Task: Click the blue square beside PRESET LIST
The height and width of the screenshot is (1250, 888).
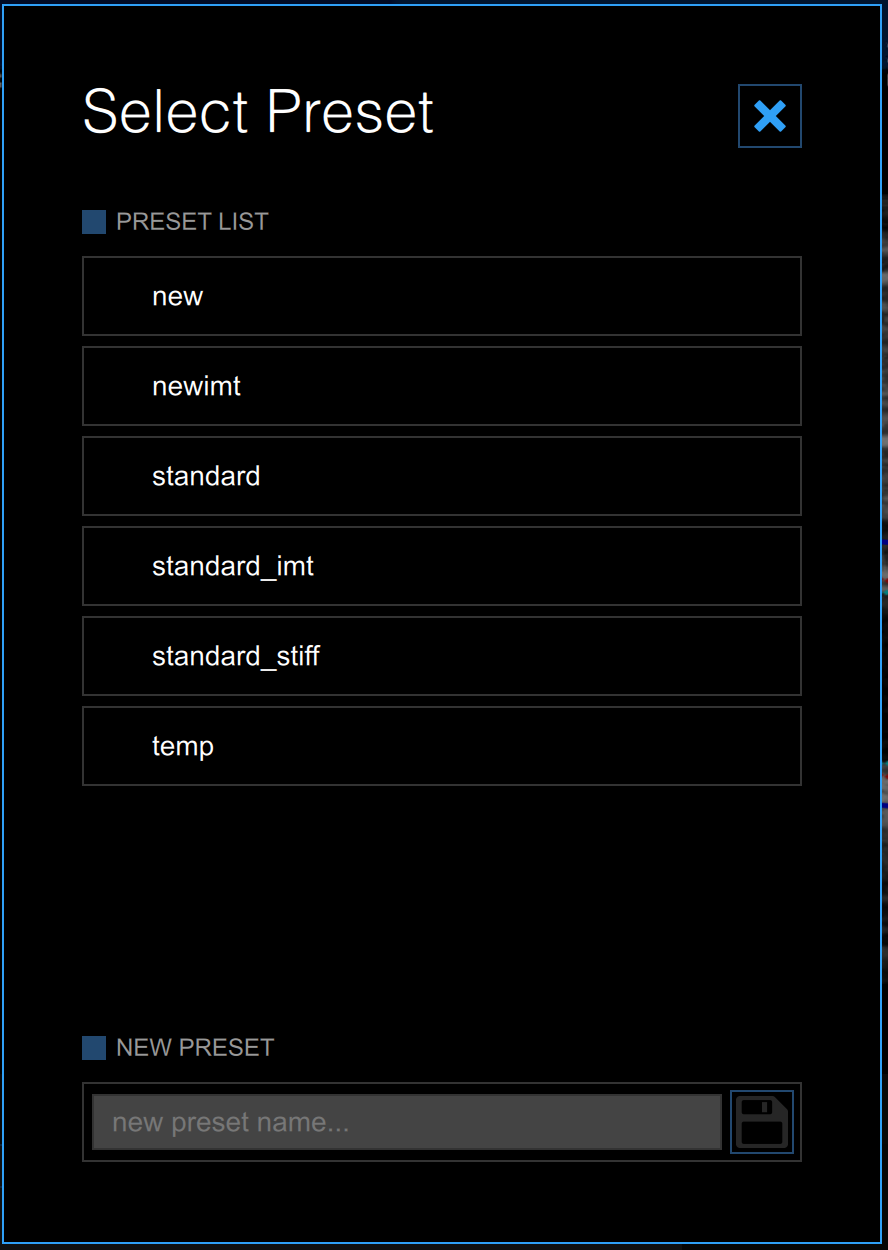Action: (94, 222)
